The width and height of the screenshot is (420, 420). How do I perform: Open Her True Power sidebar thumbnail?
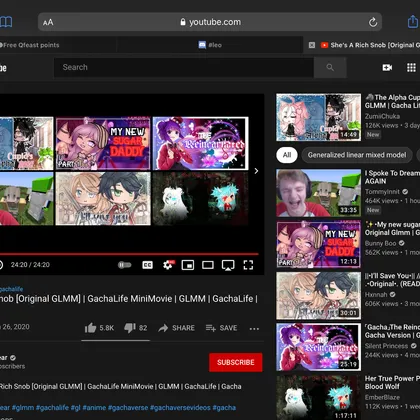tap(318, 397)
